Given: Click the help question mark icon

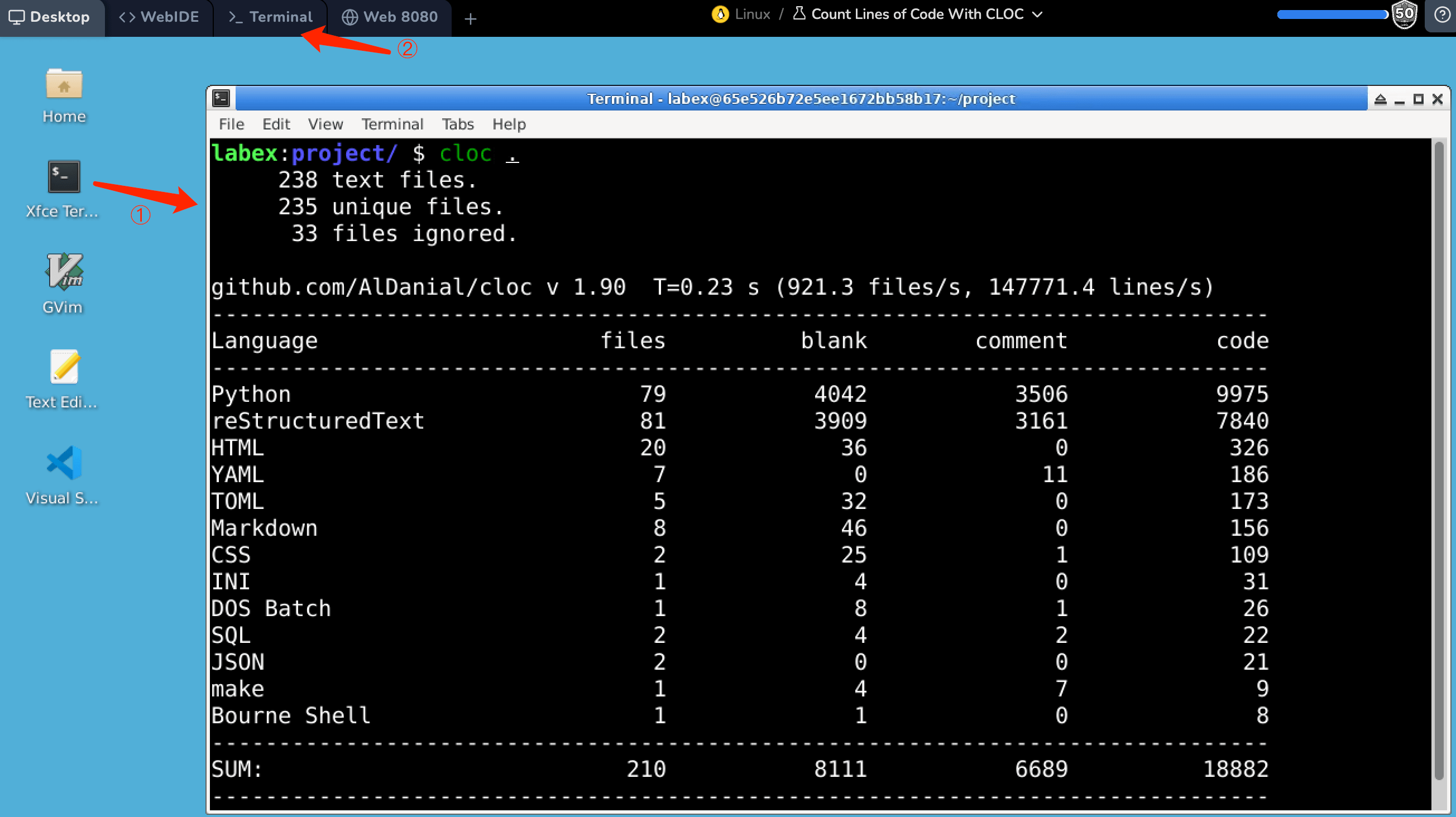Looking at the screenshot, I should click(1441, 15).
